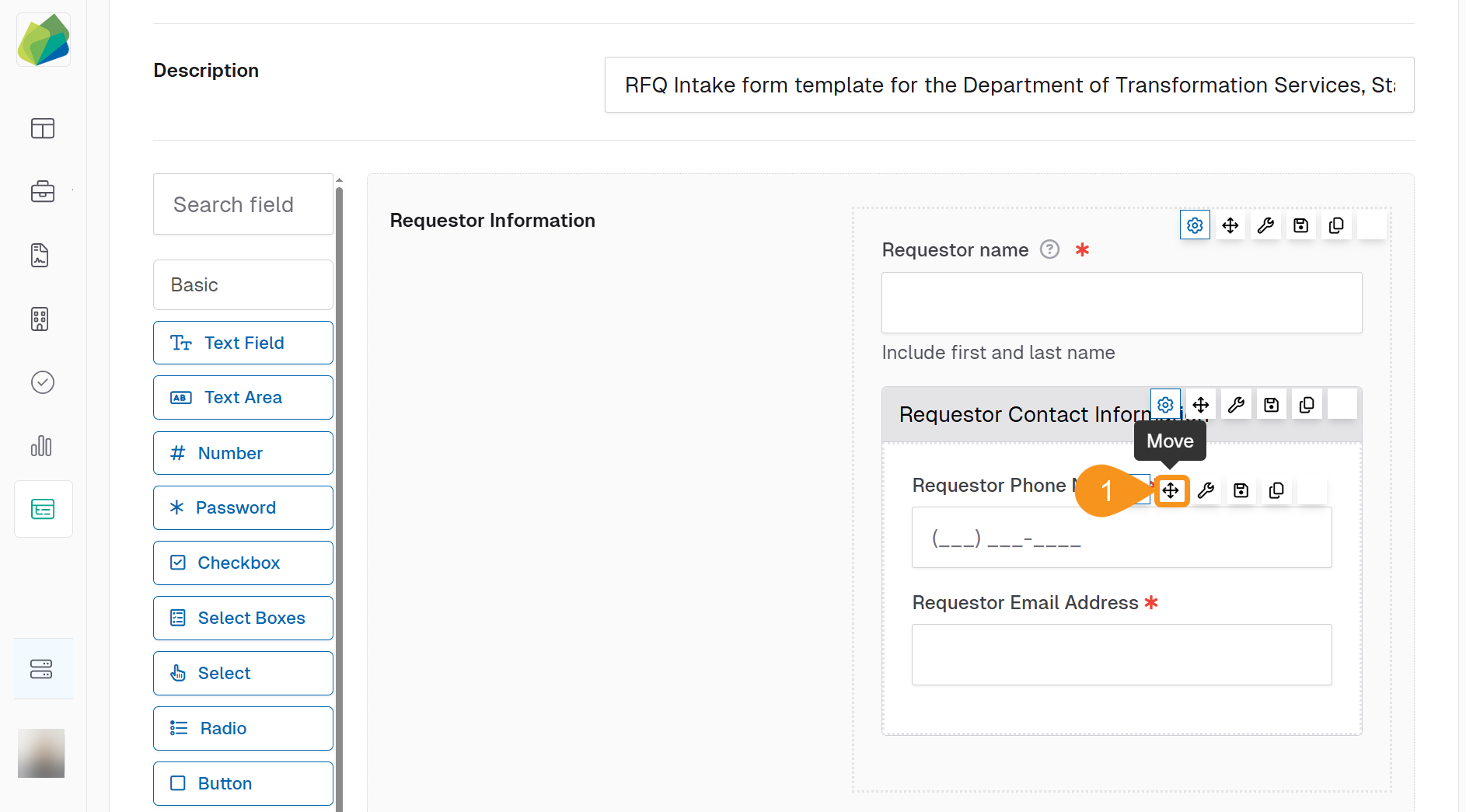Click the Select dropdown component
The height and width of the screenshot is (812, 1466).
pos(243,673)
